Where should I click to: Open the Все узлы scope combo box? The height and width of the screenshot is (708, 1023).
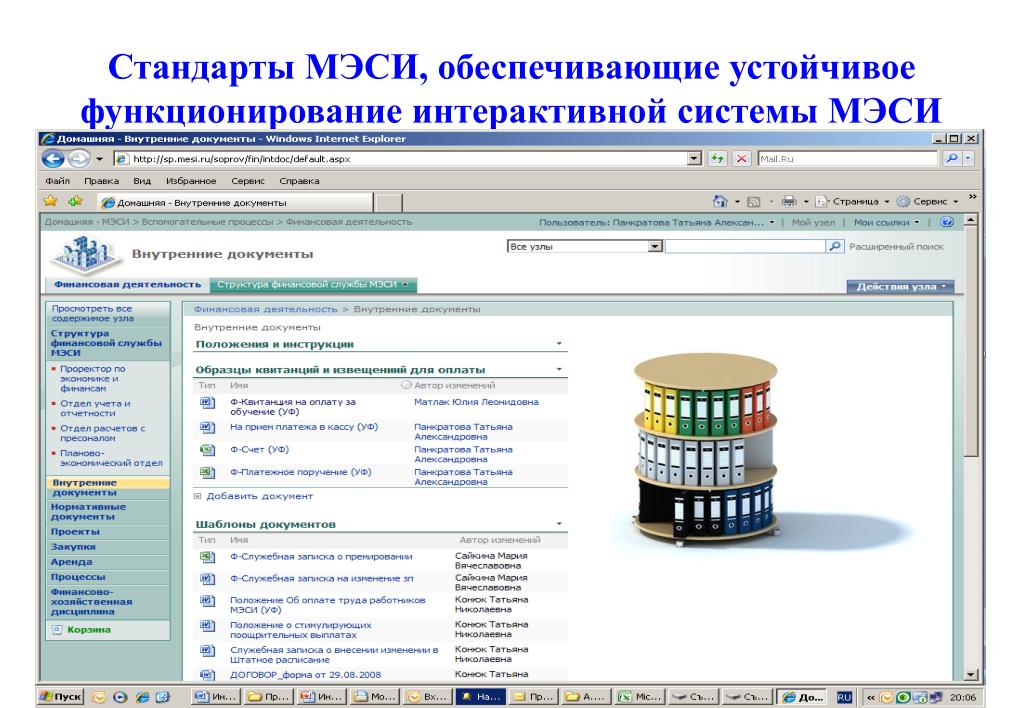[585, 247]
